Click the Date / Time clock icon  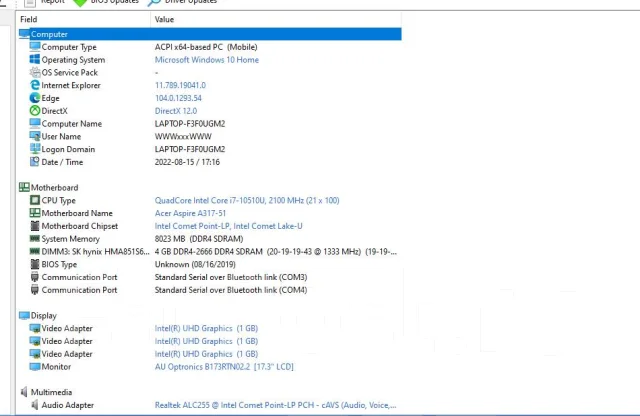tap(35, 162)
